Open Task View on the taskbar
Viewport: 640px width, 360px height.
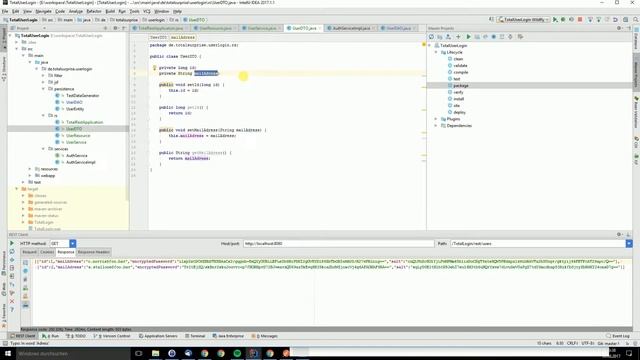pyautogui.click(x=138, y=353)
